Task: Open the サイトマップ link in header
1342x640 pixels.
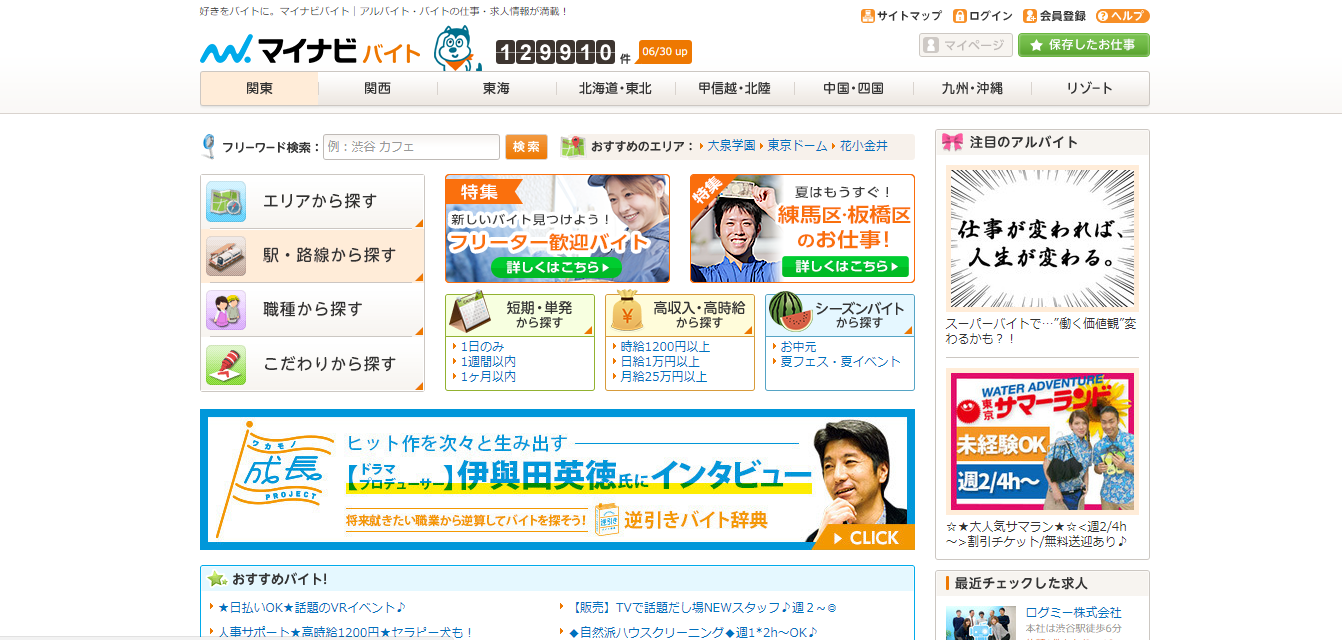Action: click(x=901, y=16)
